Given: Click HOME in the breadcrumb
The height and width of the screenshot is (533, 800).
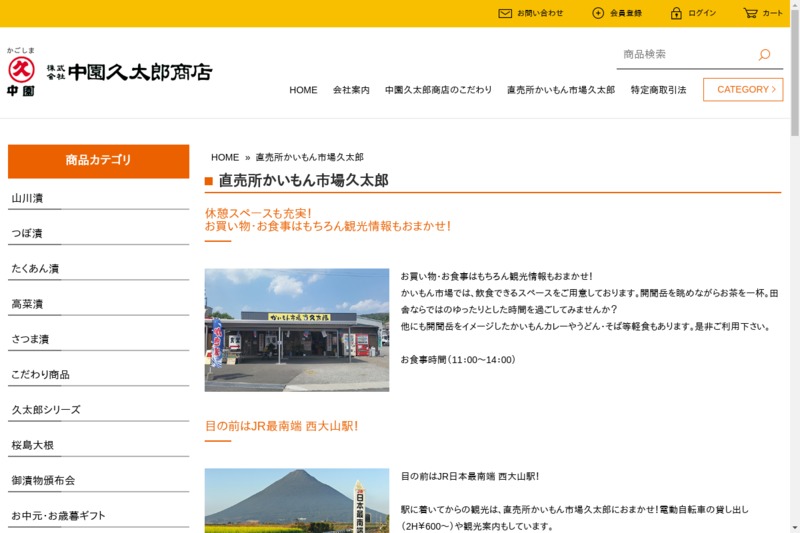Looking at the screenshot, I should 225,158.
